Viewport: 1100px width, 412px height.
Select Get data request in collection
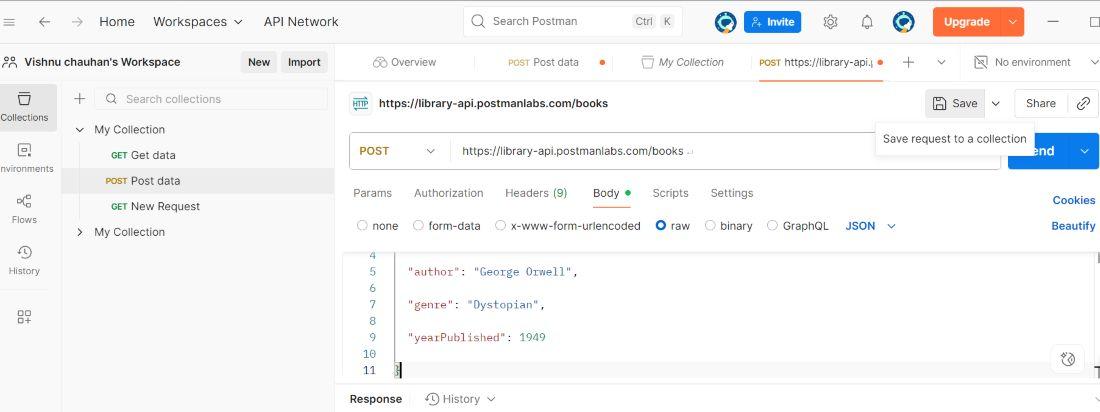click(x=152, y=155)
